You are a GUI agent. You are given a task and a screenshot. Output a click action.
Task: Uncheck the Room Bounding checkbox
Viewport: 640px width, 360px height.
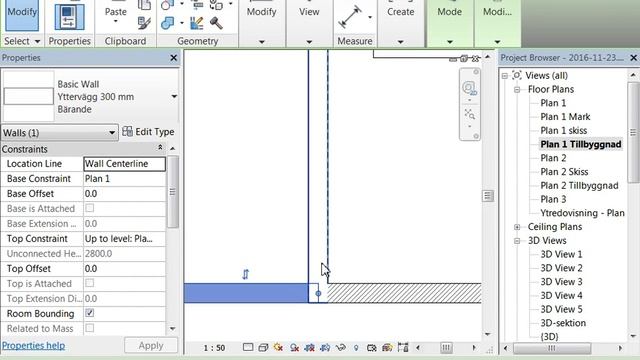click(89, 313)
